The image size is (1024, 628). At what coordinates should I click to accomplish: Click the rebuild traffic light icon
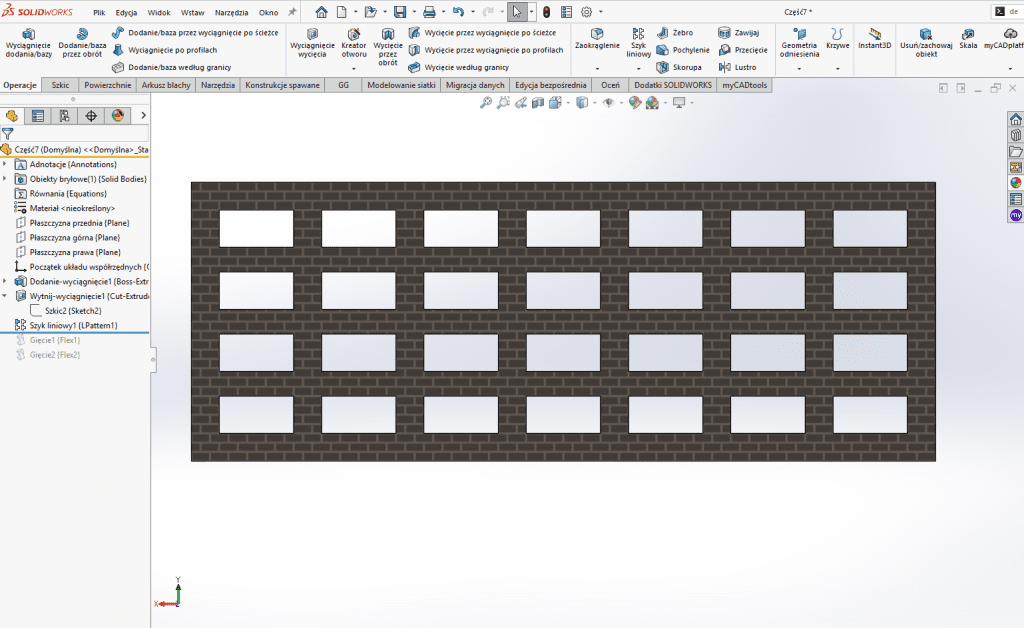point(546,13)
